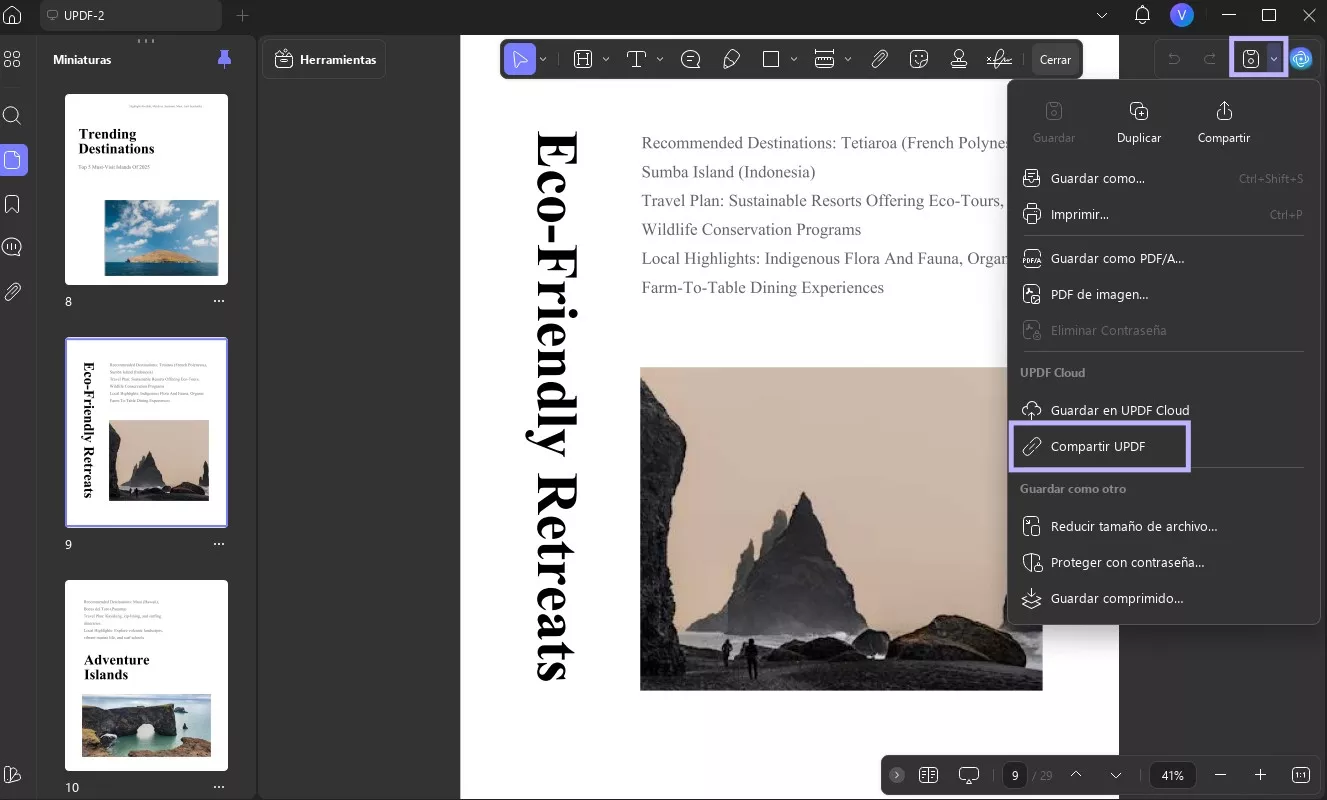The height and width of the screenshot is (800, 1327).
Task: Select page 9 Eco-Friendly Retreats thumbnail
Action: click(x=146, y=432)
